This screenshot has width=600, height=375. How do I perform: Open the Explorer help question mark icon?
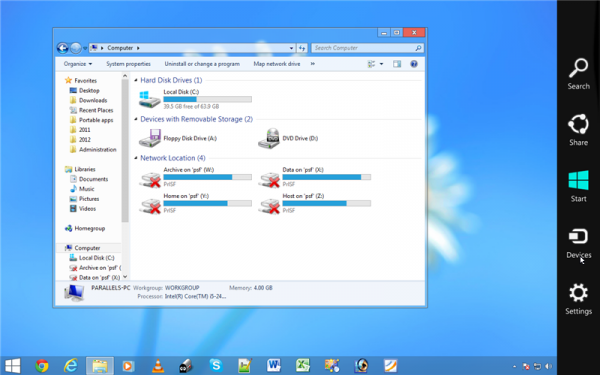(x=414, y=64)
